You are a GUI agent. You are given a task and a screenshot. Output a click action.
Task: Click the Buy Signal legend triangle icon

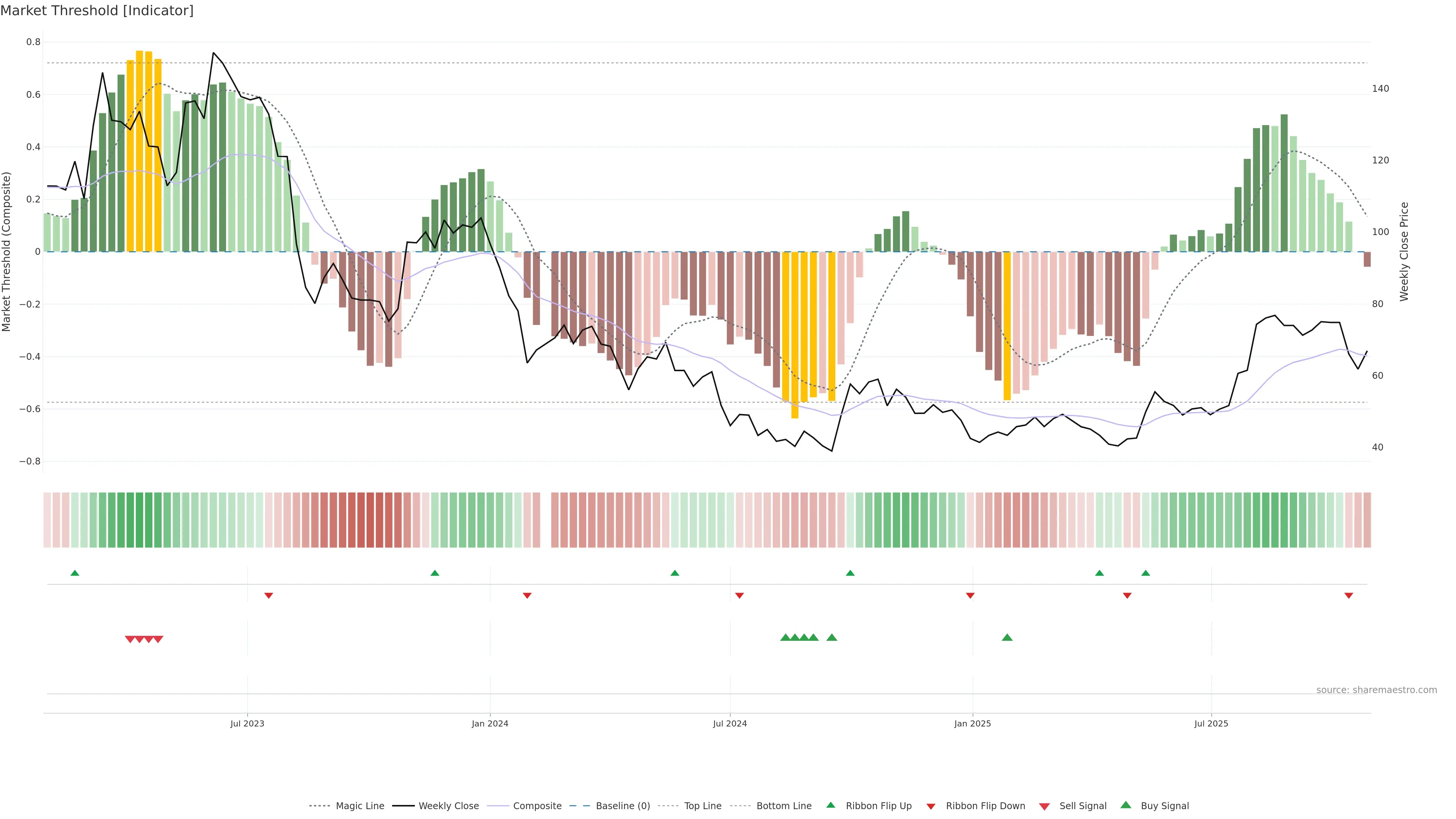(1125, 805)
